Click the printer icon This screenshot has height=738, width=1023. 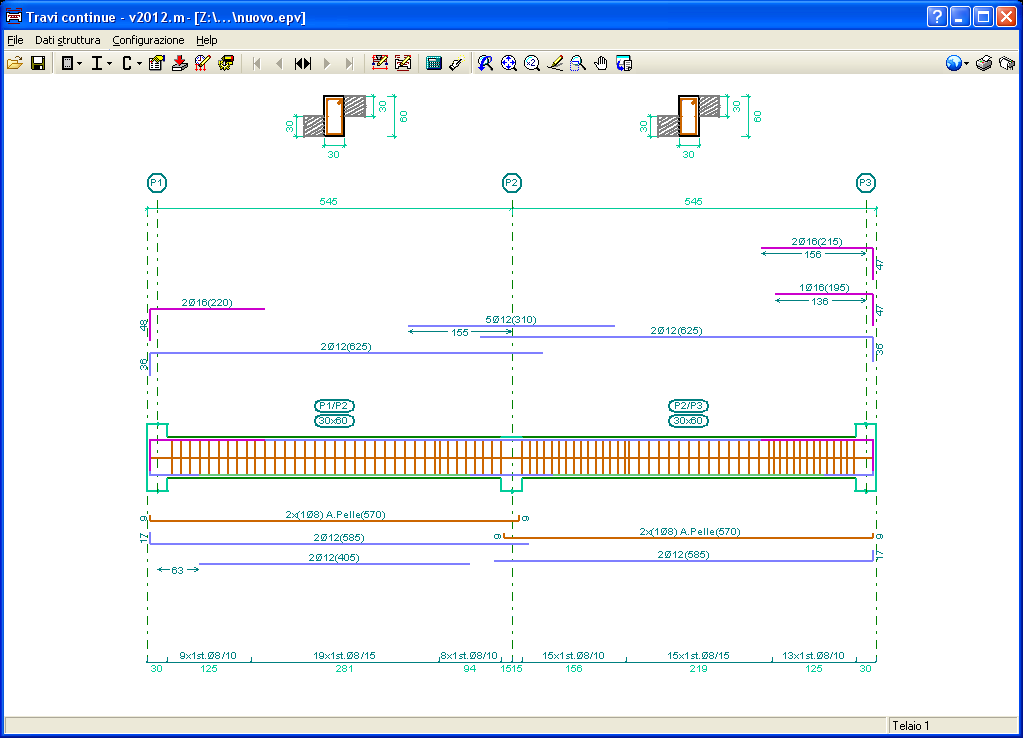[984, 63]
